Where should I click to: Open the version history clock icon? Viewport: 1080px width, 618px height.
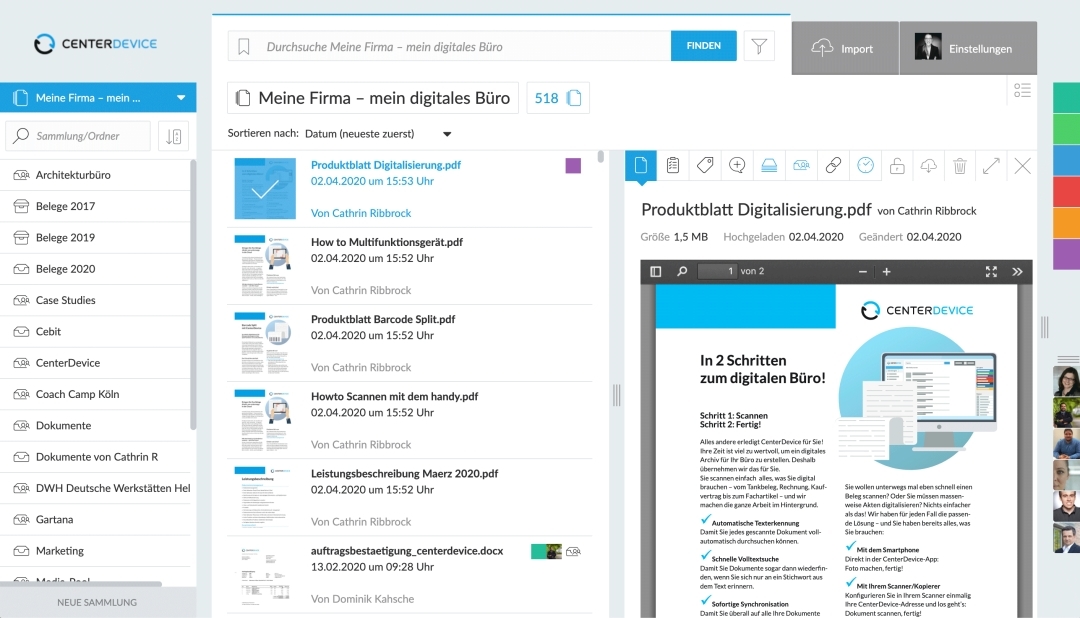point(865,165)
